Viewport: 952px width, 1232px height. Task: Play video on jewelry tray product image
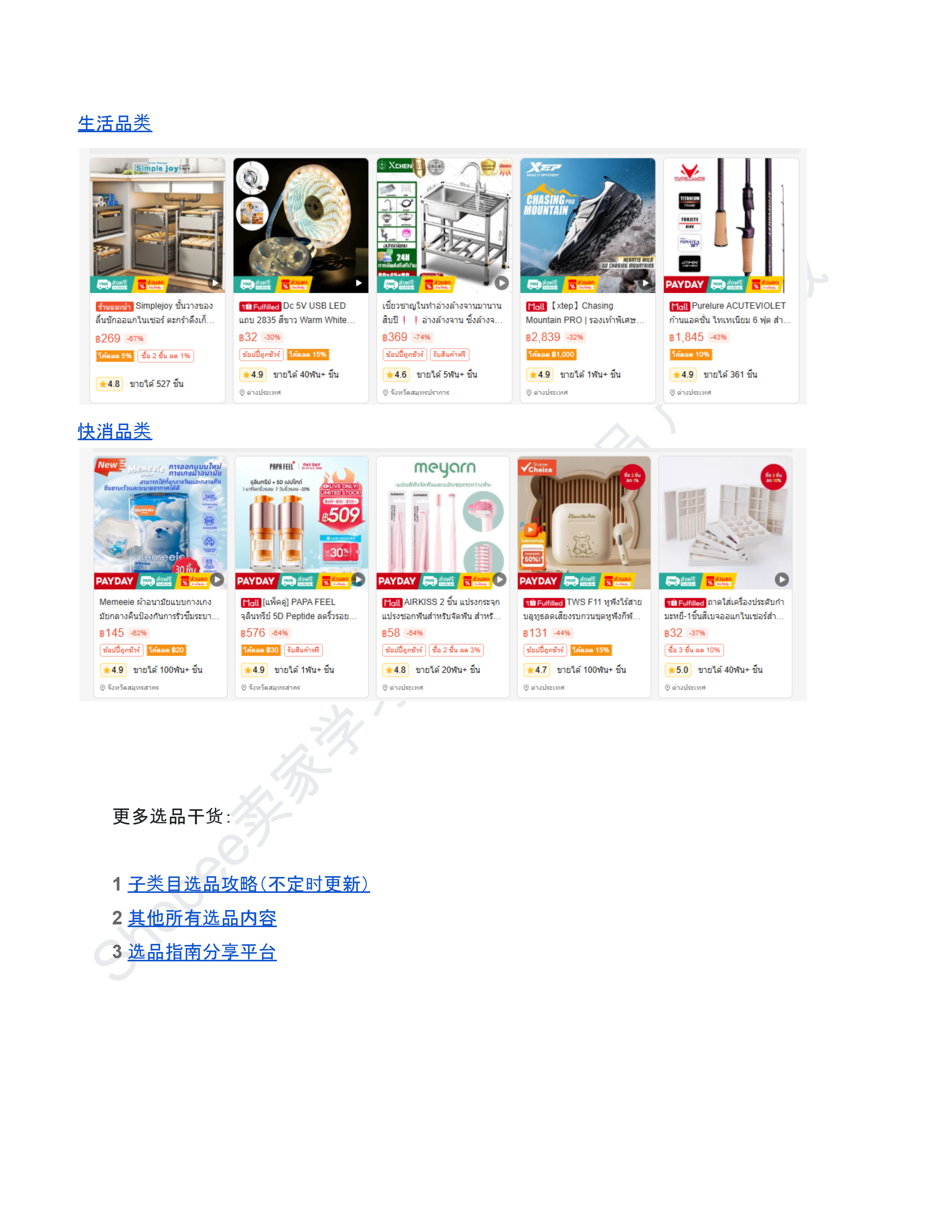pos(781,579)
